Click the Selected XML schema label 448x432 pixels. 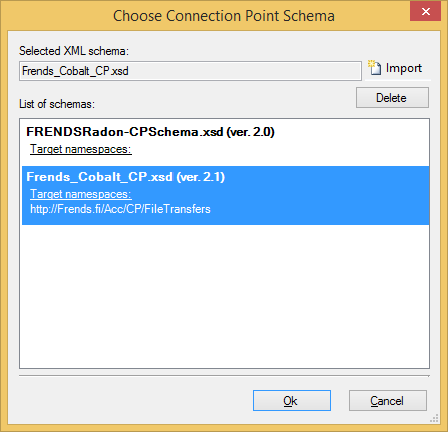click(x=74, y=51)
